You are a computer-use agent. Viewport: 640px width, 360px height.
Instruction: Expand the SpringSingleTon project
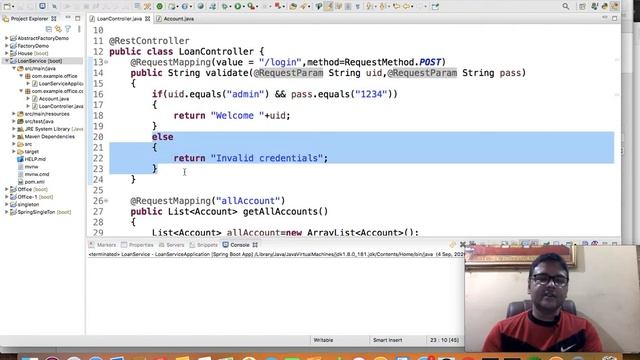click(x=7, y=212)
